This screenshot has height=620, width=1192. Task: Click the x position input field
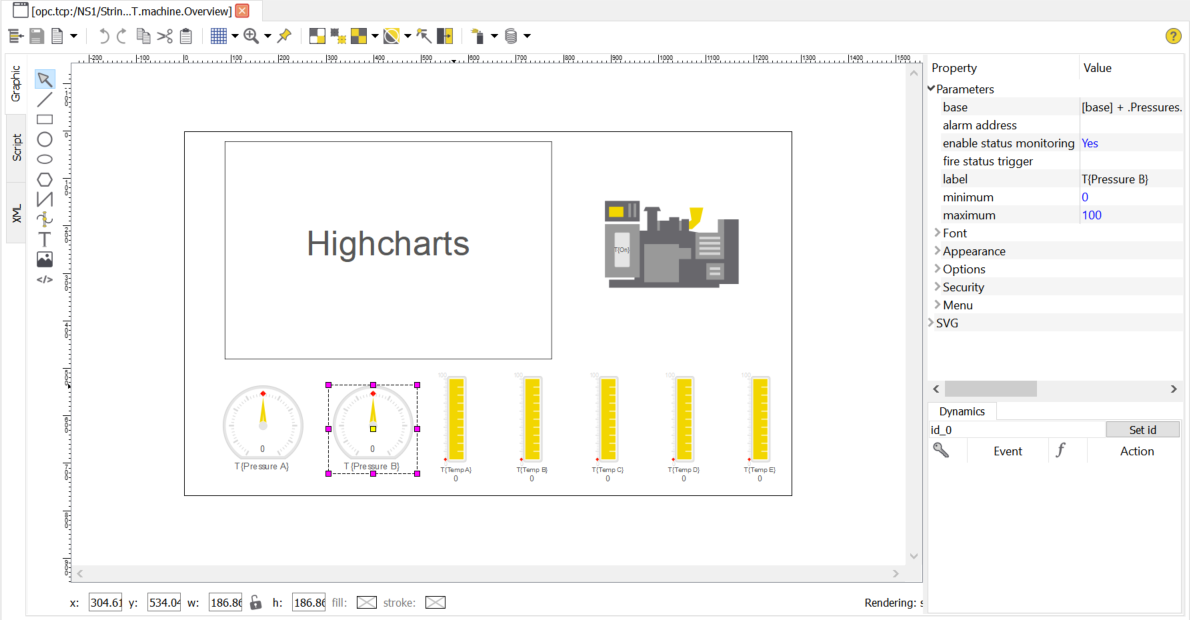point(105,602)
